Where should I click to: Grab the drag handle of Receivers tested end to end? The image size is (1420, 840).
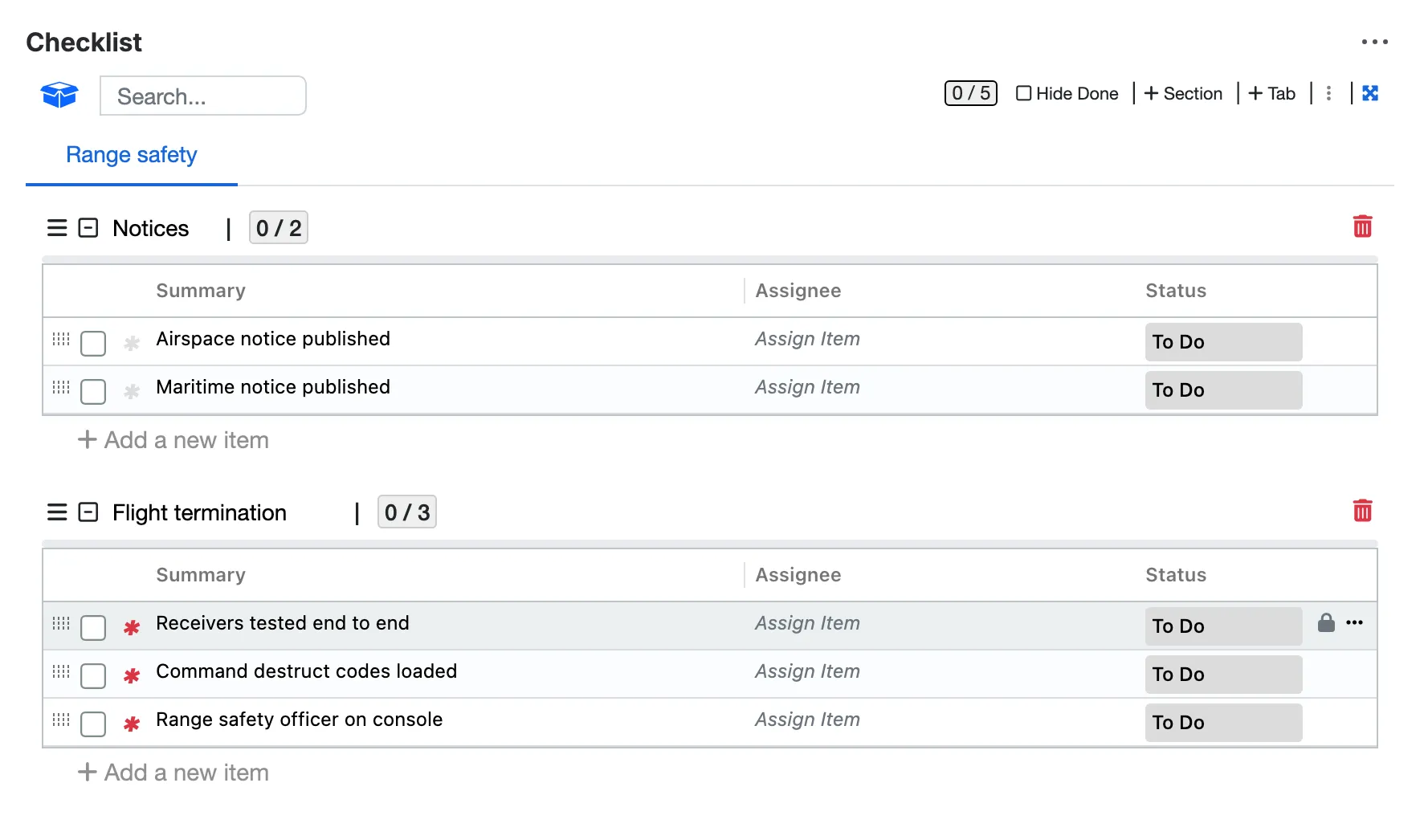click(x=61, y=623)
